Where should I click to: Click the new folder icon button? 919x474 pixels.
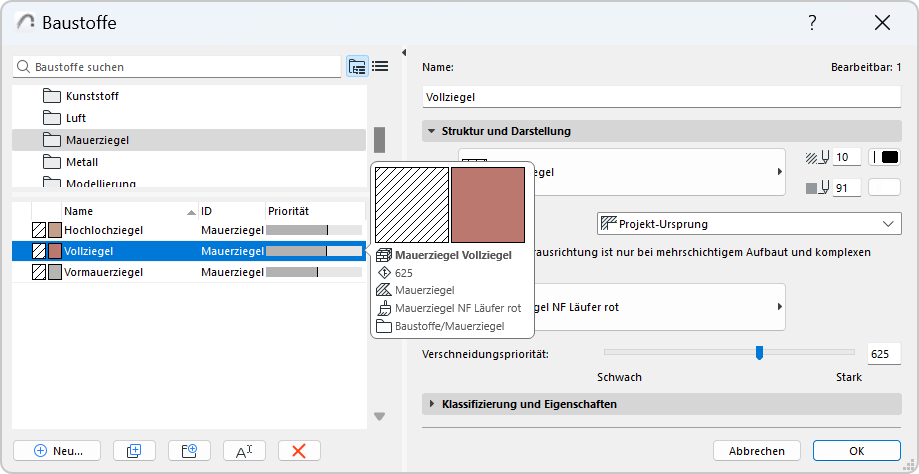[x=189, y=451]
